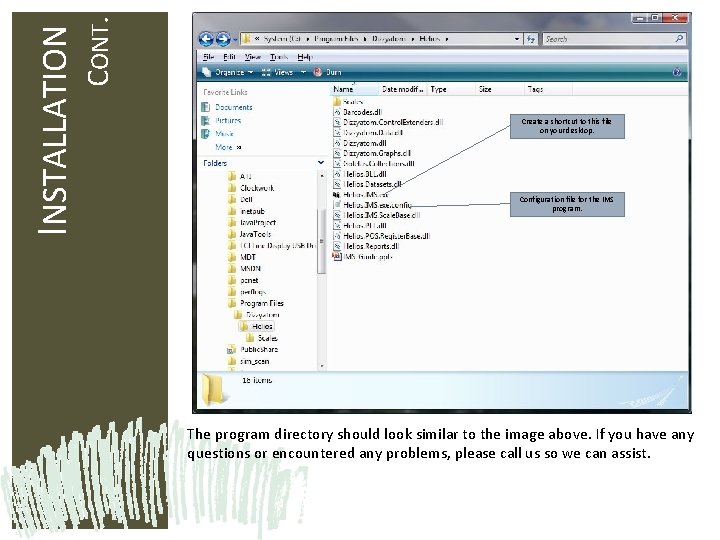Image resolution: width=720 pixels, height=540 pixels.
Task: Click the Forward navigation arrow button
Action: [x=223, y=39]
